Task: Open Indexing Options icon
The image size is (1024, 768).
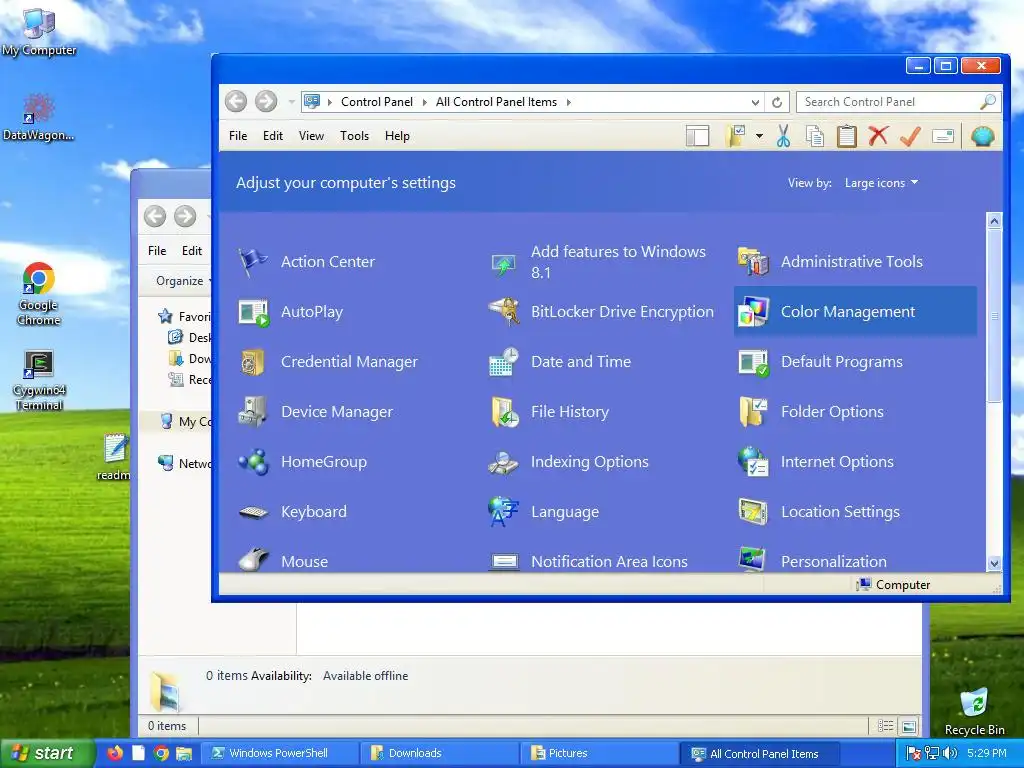Action: 503,462
